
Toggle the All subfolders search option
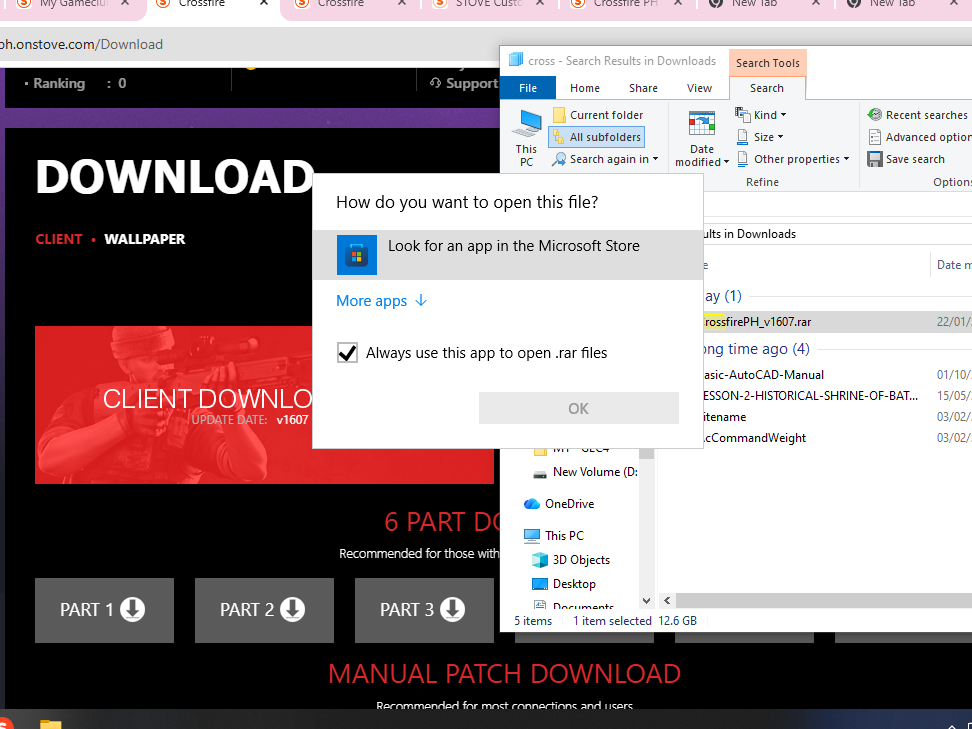click(x=596, y=137)
